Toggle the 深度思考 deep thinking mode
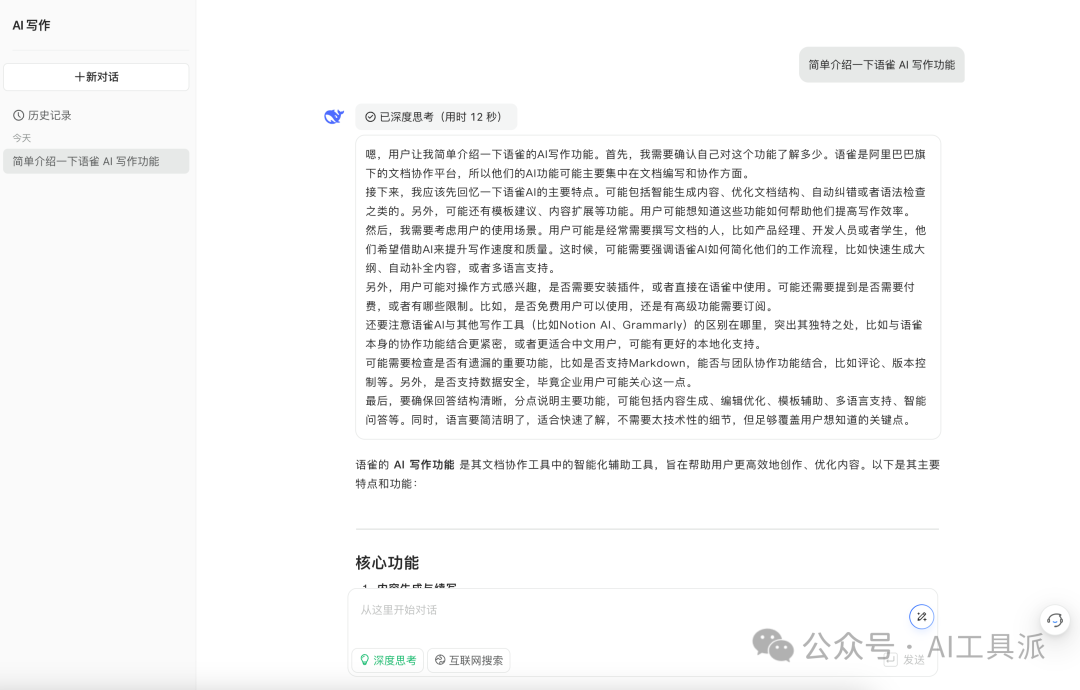The image size is (1080, 690). click(x=388, y=660)
